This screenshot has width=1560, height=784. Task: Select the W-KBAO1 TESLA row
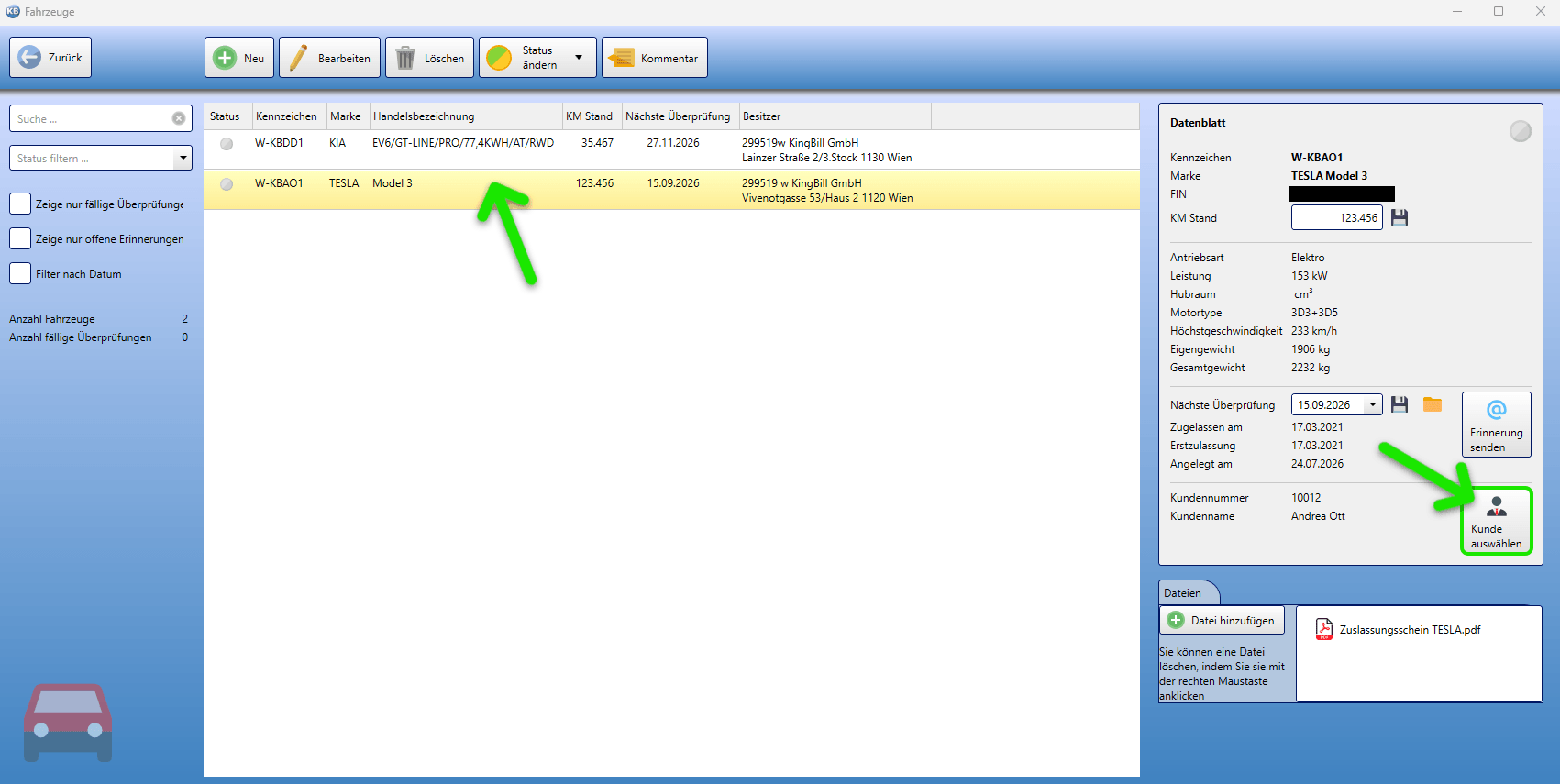tap(671, 190)
